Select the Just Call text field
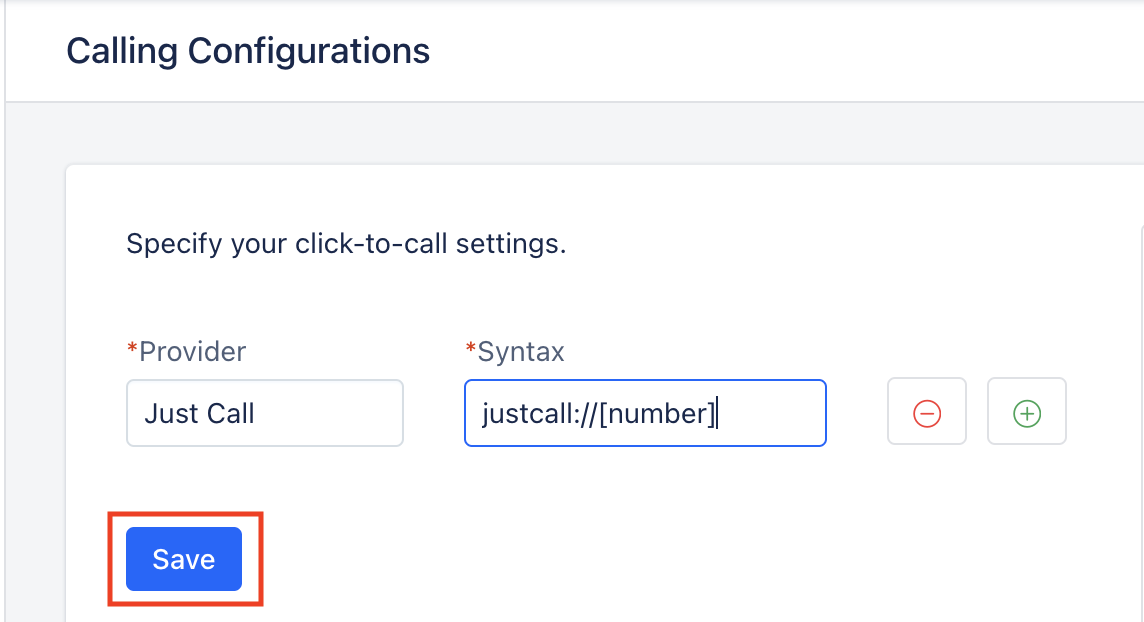Viewport: 1144px width, 622px height. point(265,413)
